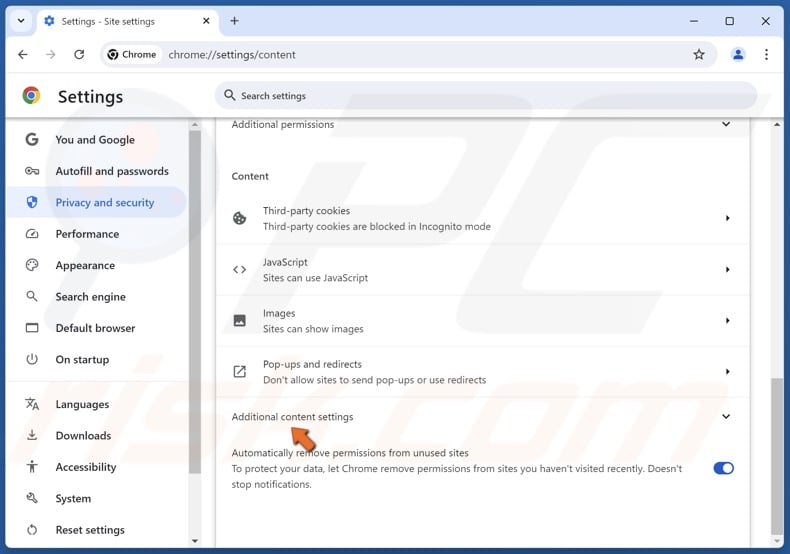Click the translate icon for Languages

(32, 404)
